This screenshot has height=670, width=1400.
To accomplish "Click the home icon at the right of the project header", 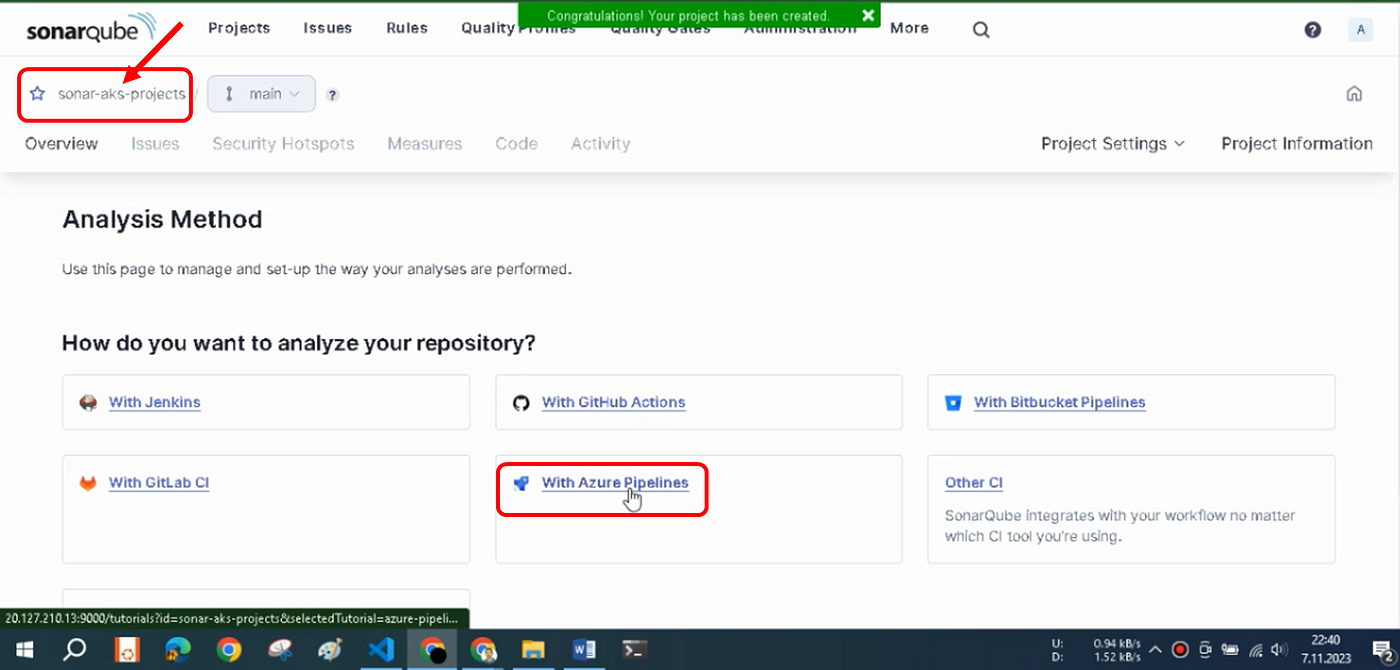I will tap(1354, 94).
